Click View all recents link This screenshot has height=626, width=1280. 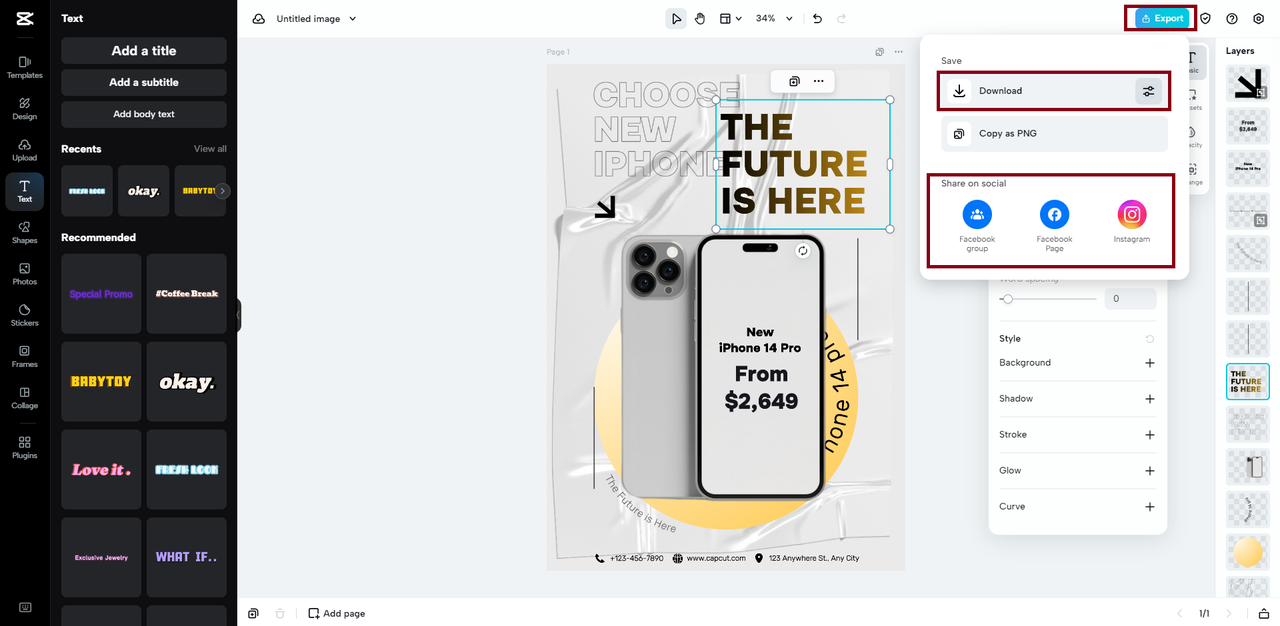[210, 149]
